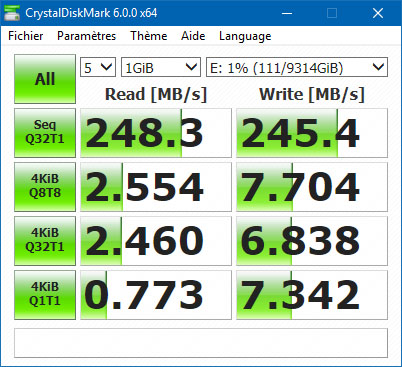Minimize the CrystalDiskMark window
The height and width of the screenshot is (367, 402).
pyautogui.click(x=287, y=13)
